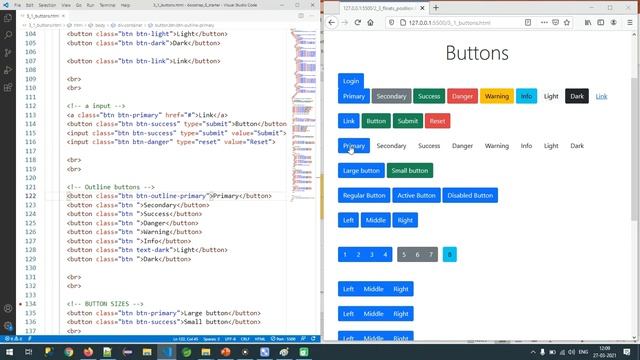Open the Manage gear in VS Code
Image resolution: width=640 pixels, height=360 pixels.
click(x=8, y=326)
